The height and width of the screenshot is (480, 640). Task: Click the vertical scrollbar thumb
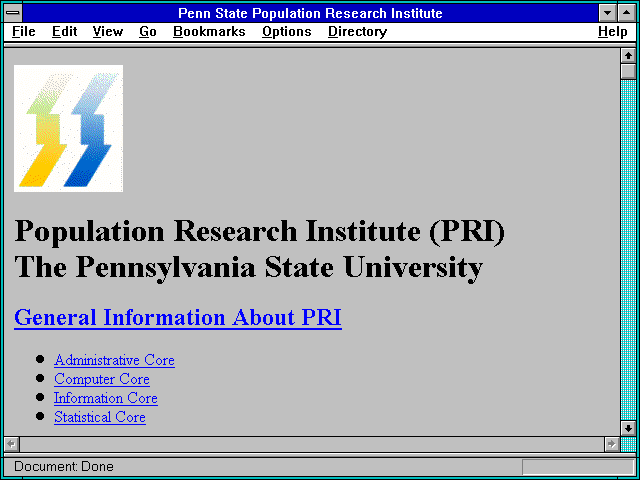(628, 71)
